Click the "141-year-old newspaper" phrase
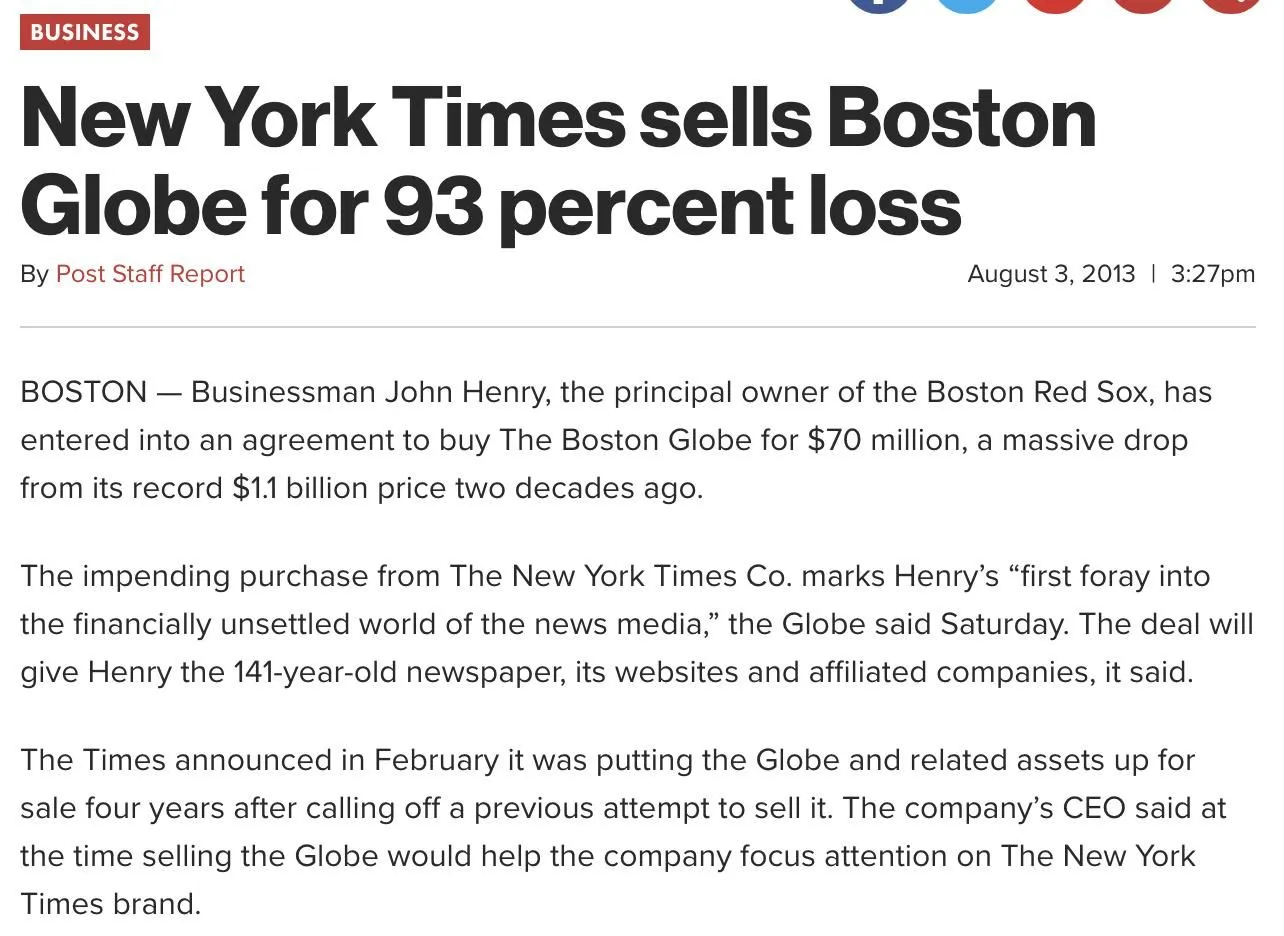 coord(396,672)
